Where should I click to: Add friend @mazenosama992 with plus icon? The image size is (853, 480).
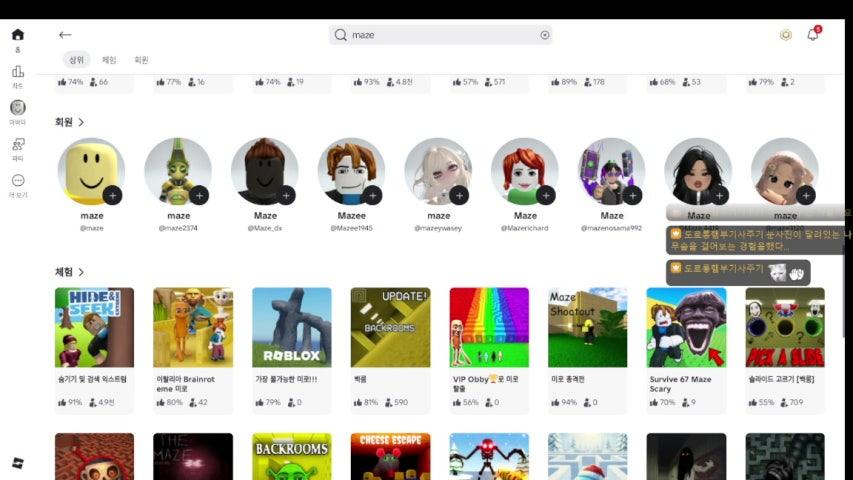pyautogui.click(x=632, y=195)
